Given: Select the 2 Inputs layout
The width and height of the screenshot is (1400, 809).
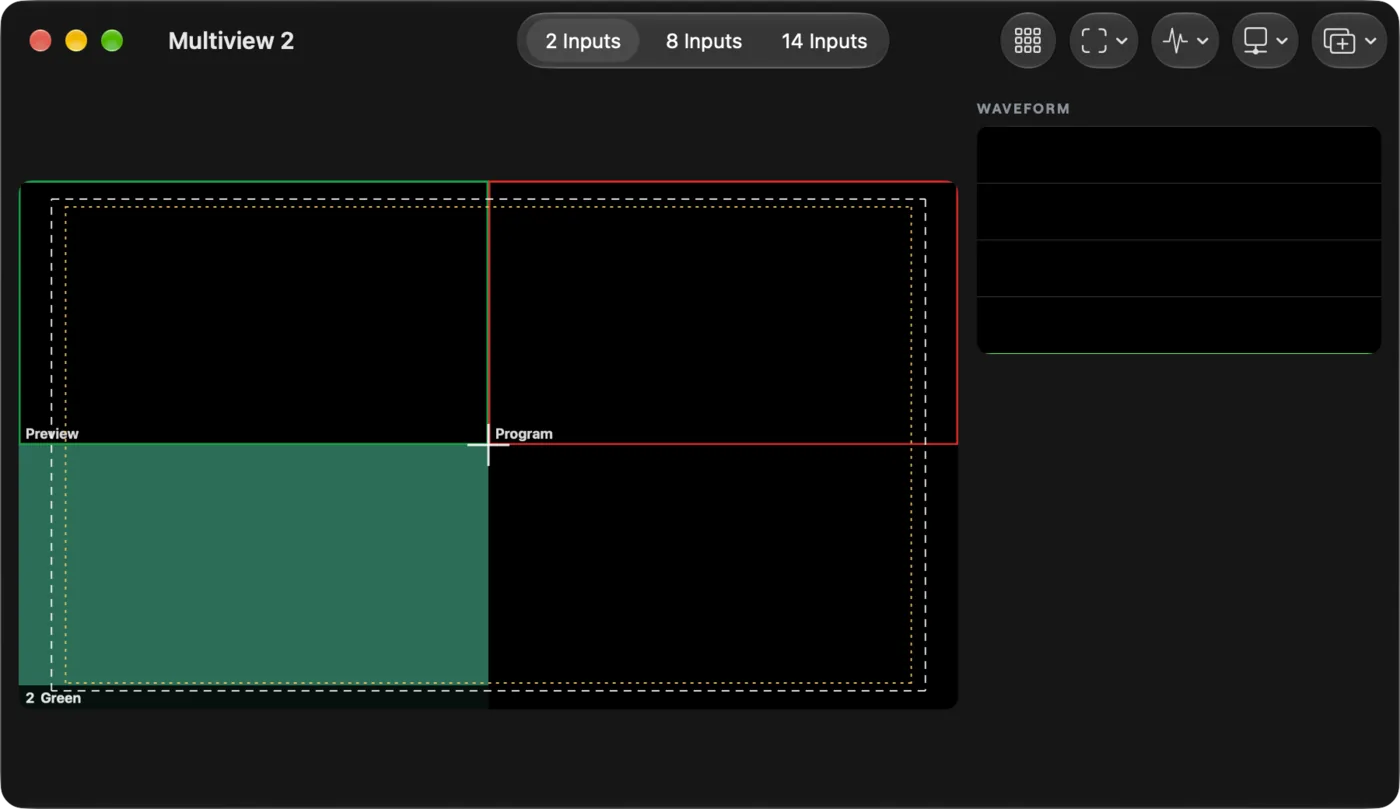Looking at the screenshot, I should click(583, 41).
